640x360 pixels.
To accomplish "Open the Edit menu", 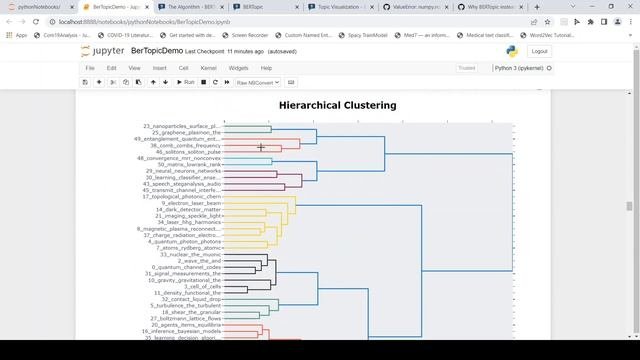I will click(x=111, y=68).
